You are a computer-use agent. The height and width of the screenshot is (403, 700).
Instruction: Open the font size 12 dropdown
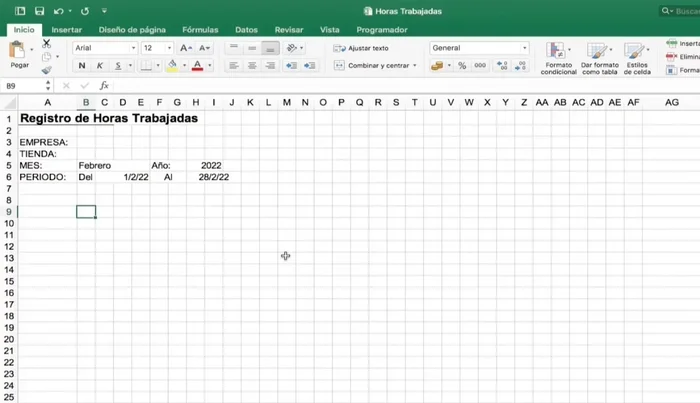157,48
